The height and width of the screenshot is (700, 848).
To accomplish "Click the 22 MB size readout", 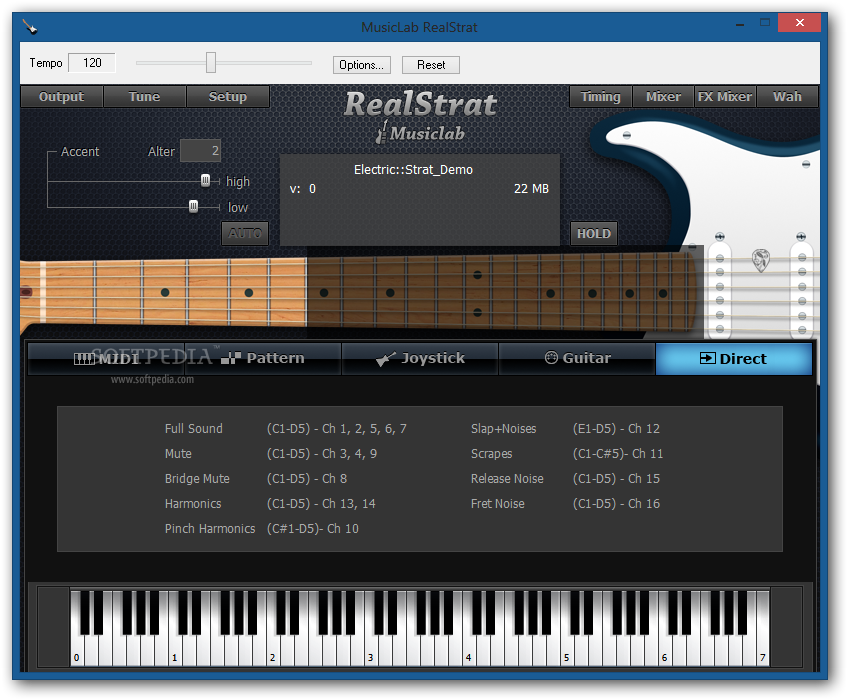I will point(531,189).
